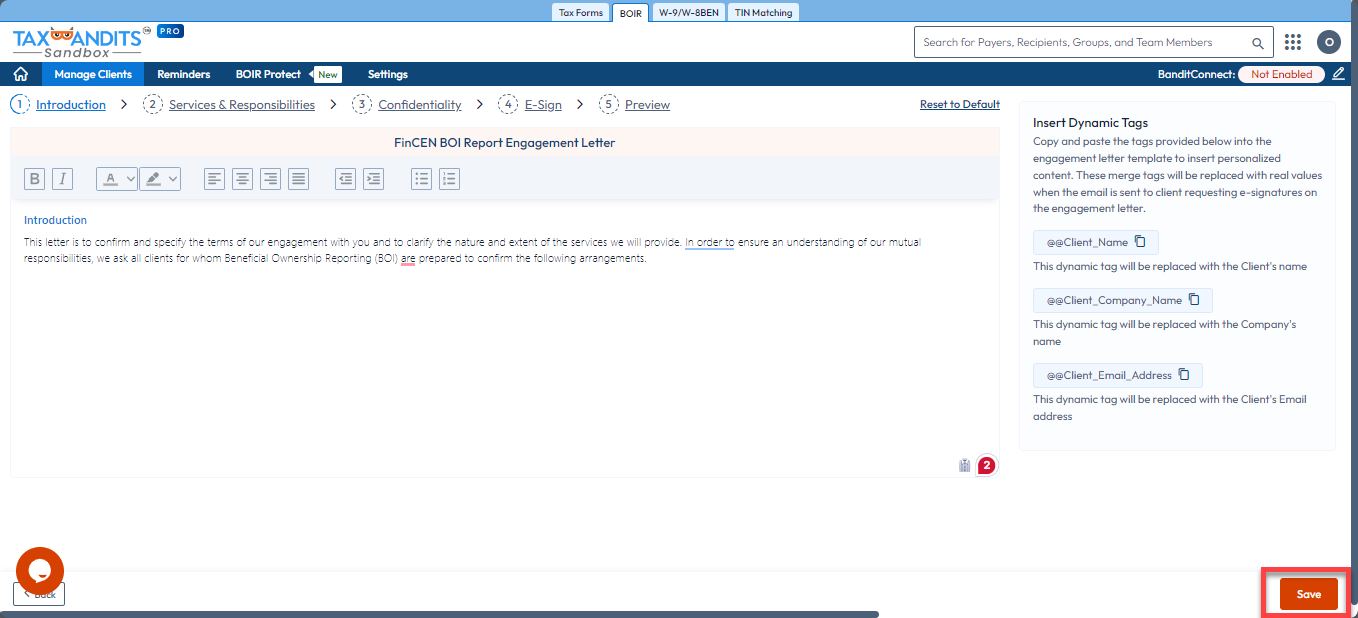1358x618 pixels.
Task: Click the New badge beside BOIR Protect
Action: 328,74
